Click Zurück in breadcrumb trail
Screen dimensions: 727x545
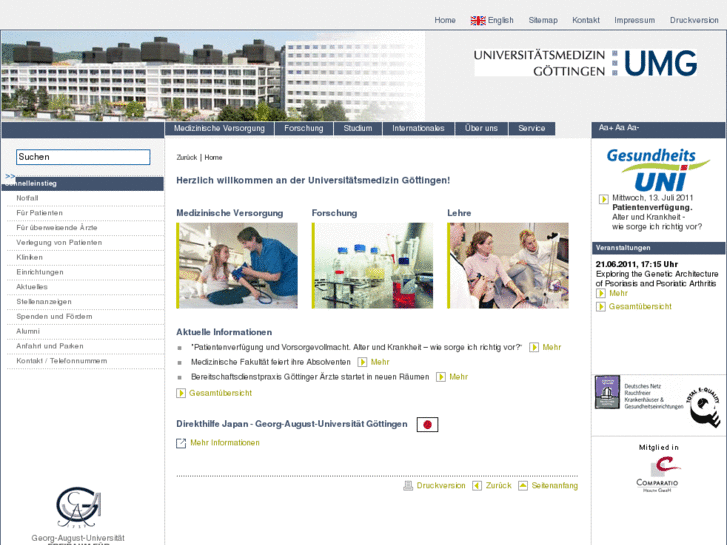click(x=187, y=158)
